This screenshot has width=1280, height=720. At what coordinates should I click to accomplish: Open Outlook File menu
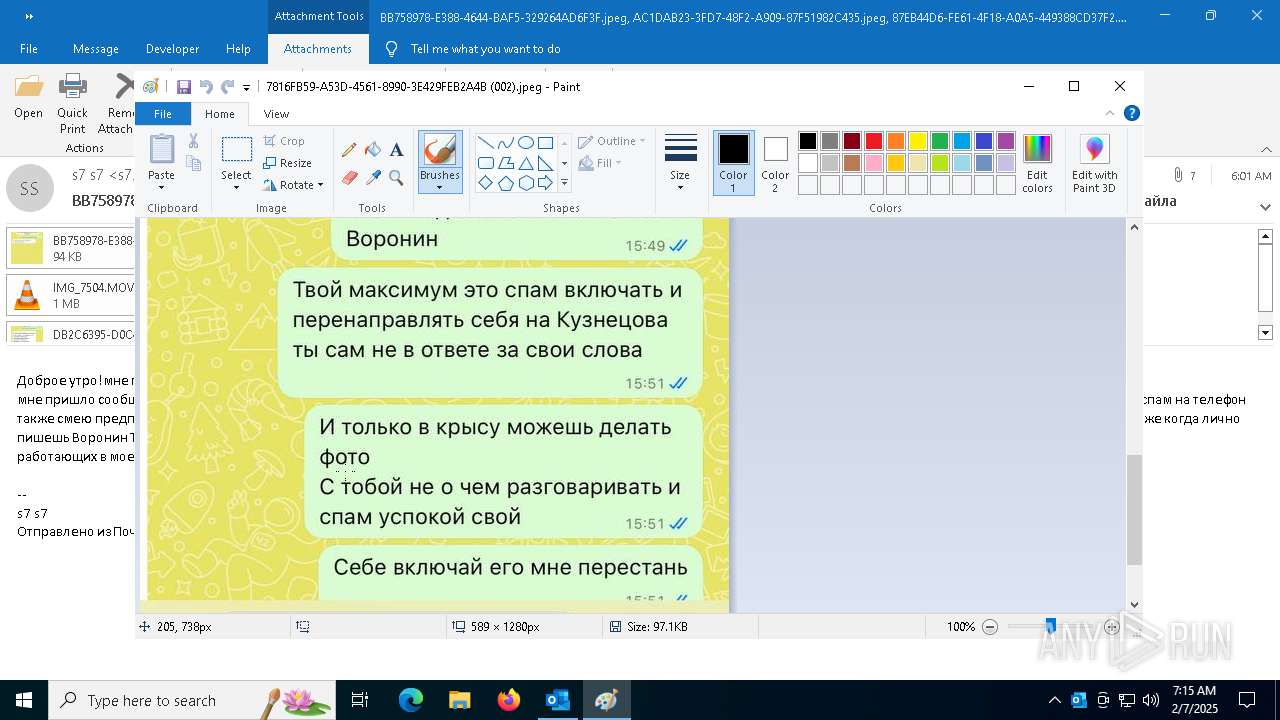29,49
